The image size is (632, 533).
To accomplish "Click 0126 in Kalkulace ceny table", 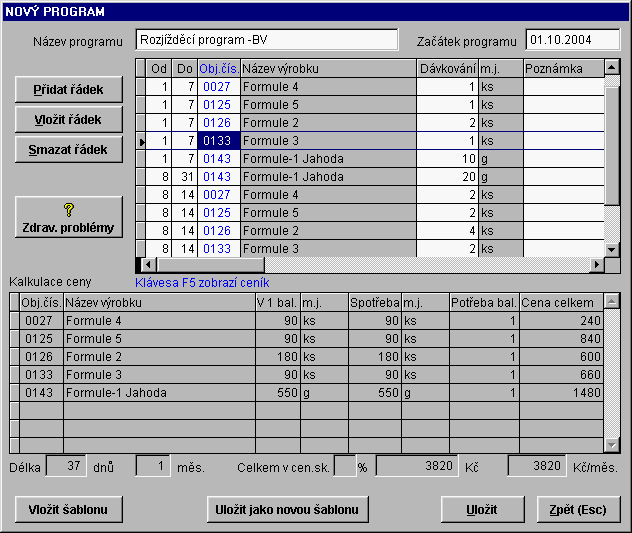I will [42, 357].
